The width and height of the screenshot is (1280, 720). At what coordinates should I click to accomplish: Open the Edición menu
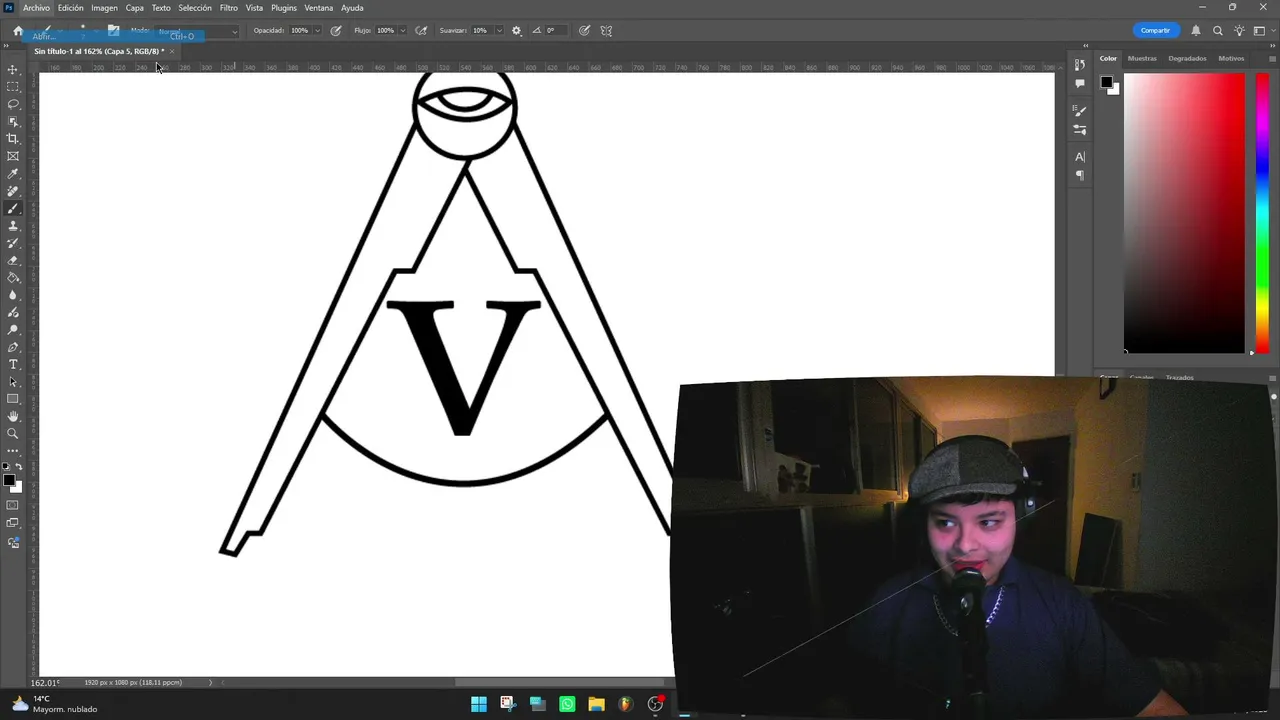pos(71,8)
